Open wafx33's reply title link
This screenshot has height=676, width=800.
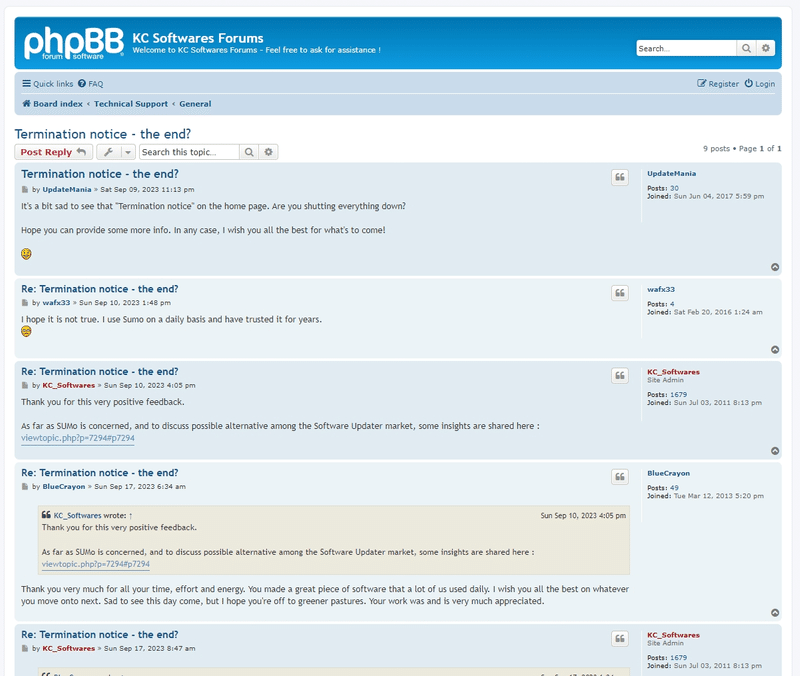99,289
